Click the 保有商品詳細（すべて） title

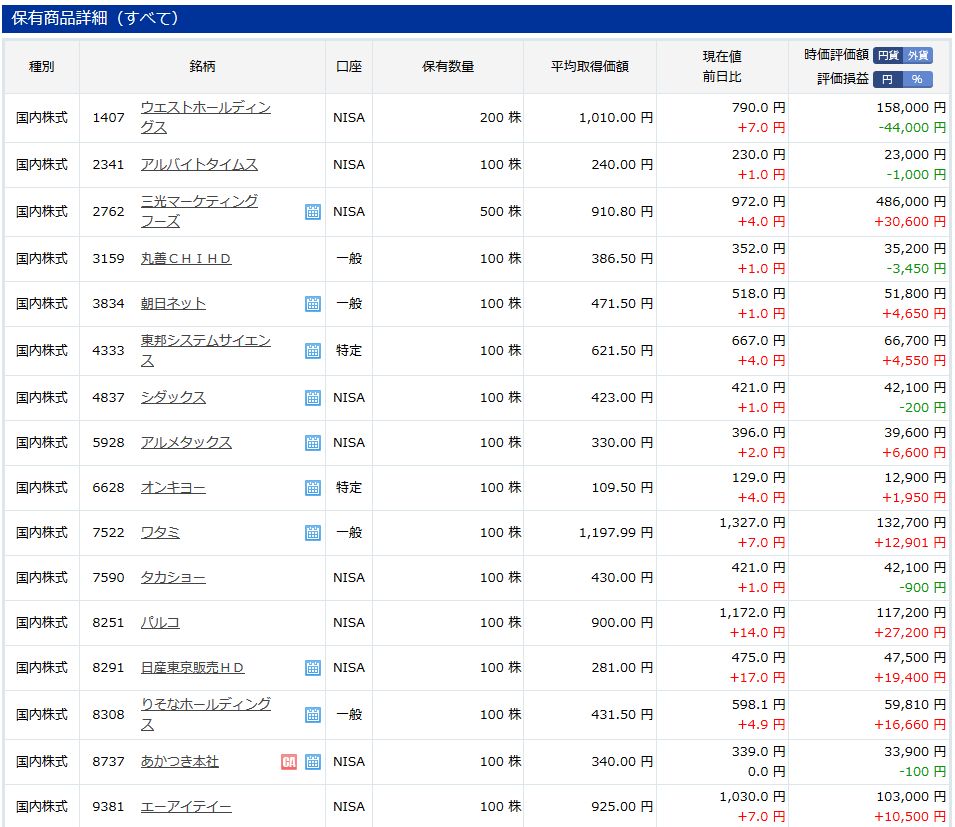coord(95,18)
